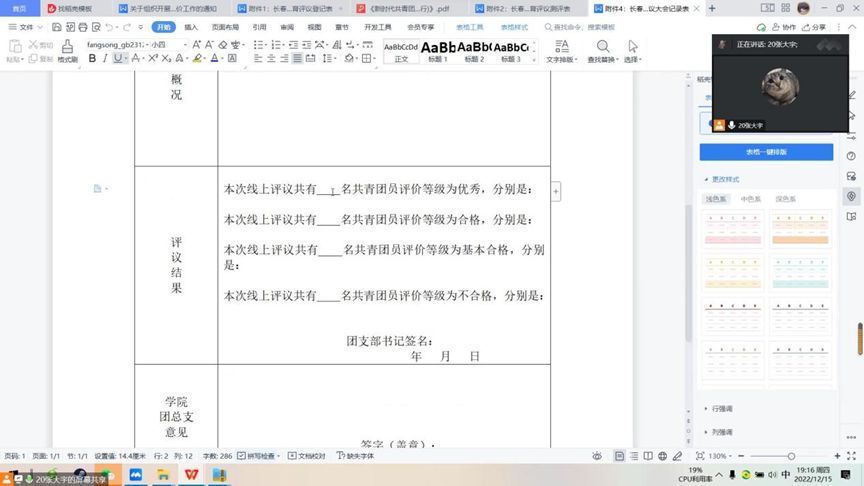Switch to reading view book icon

click(x=648, y=456)
